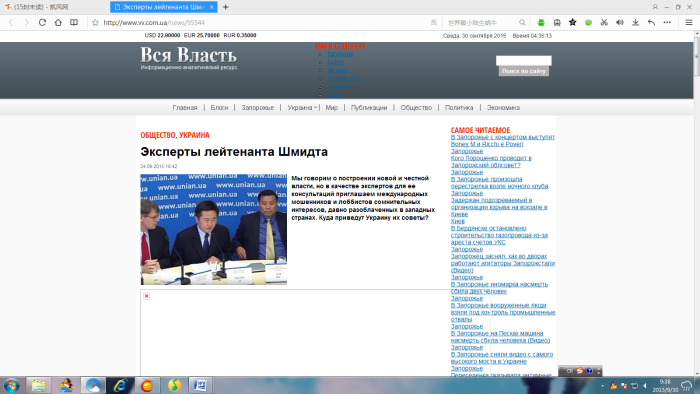This screenshot has width=700, height=394.
Task: Switch to the first browser tab
Action: tap(54, 7)
